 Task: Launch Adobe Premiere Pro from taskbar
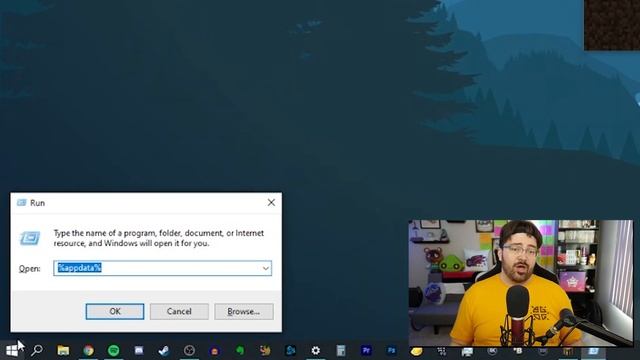click(366, 350)
